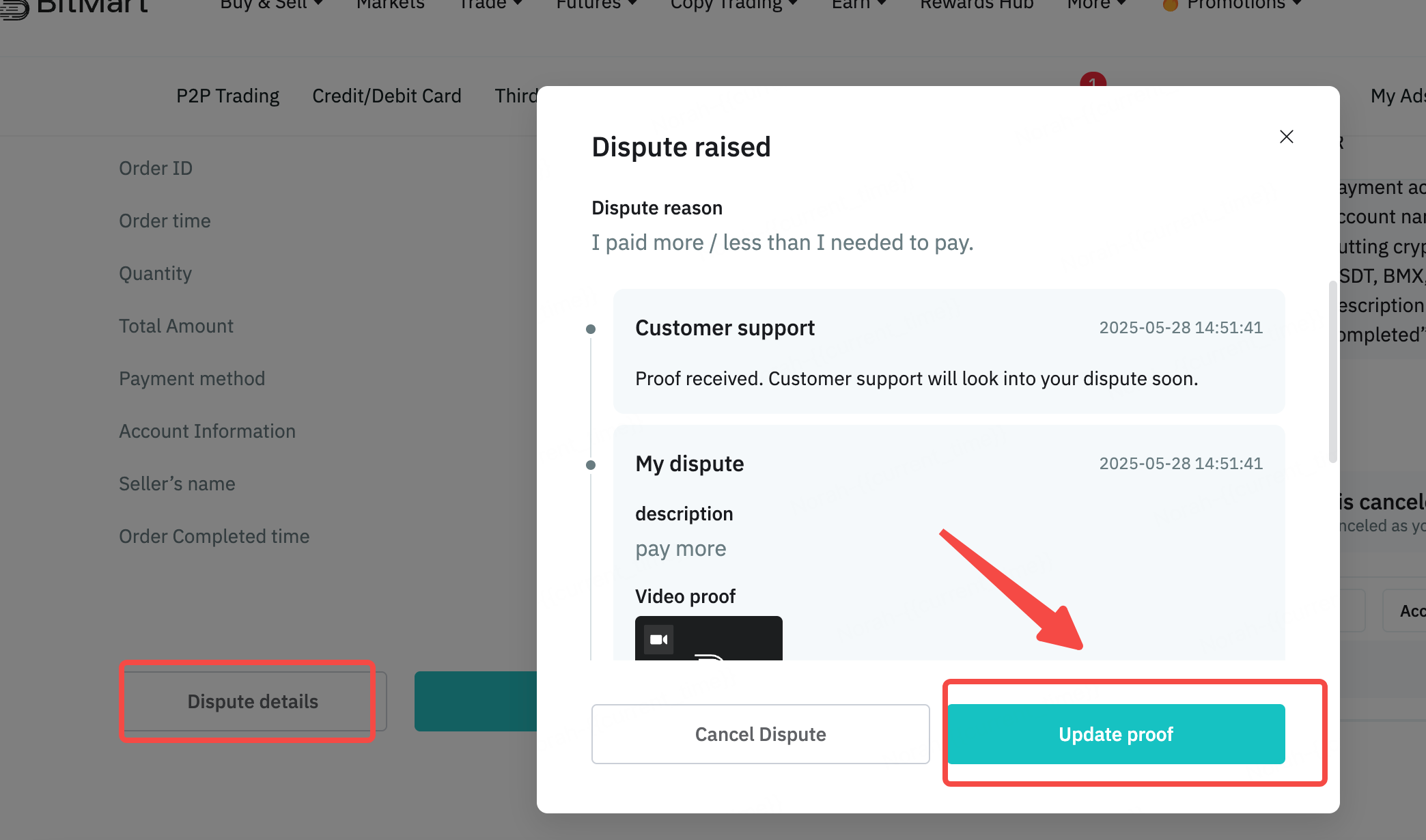Open the Markets menu item

391,4
